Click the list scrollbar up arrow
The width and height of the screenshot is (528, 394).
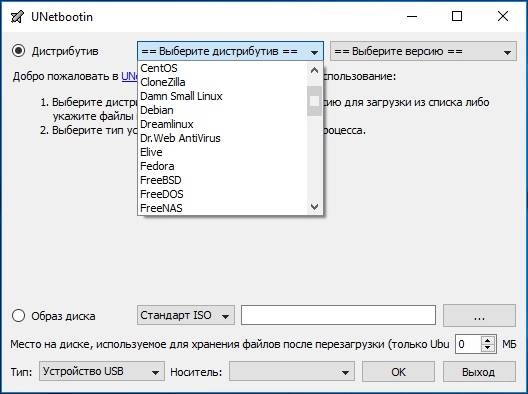click(315, 70)
